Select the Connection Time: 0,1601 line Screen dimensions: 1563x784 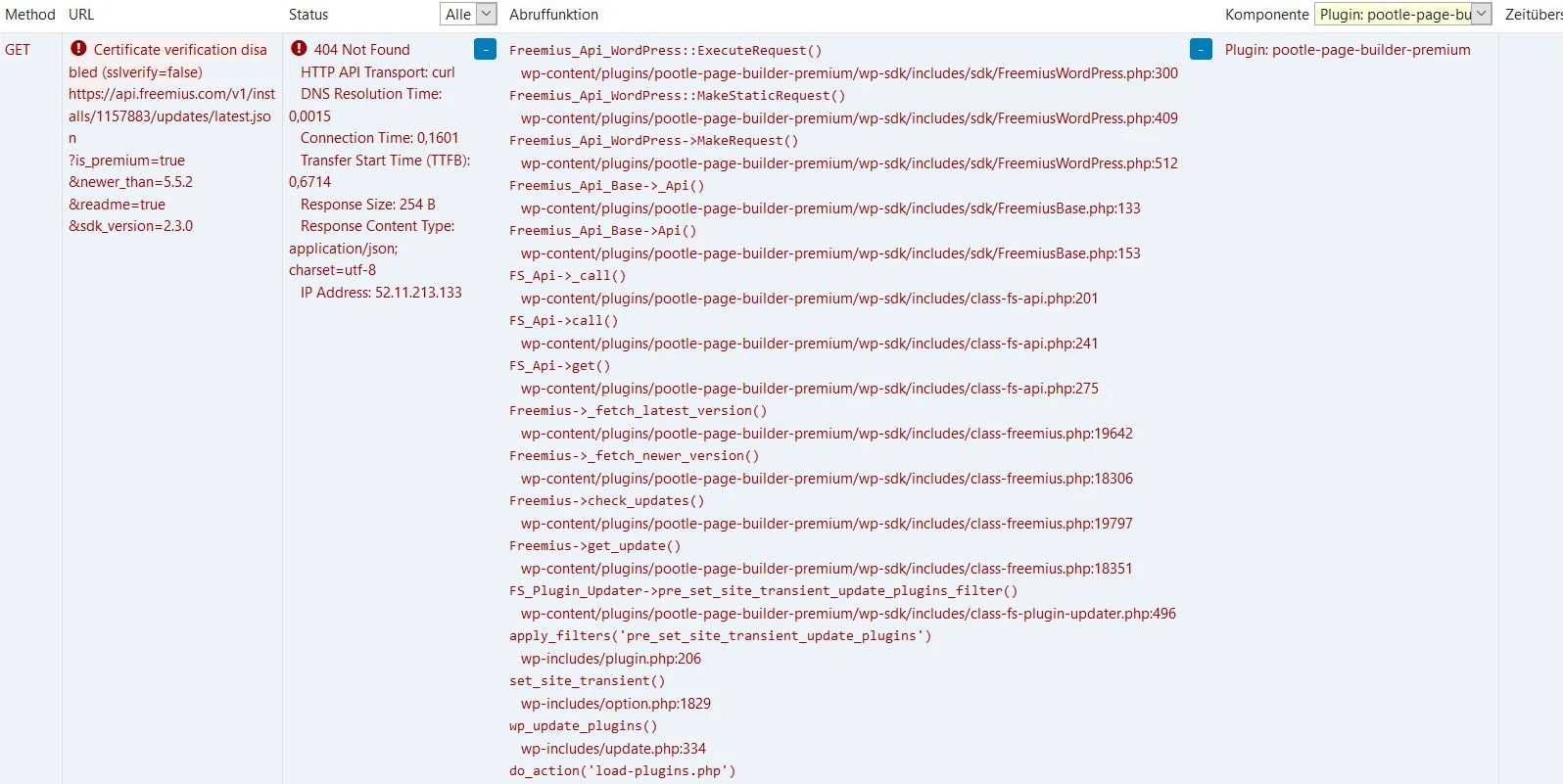[x=380, y=138]
